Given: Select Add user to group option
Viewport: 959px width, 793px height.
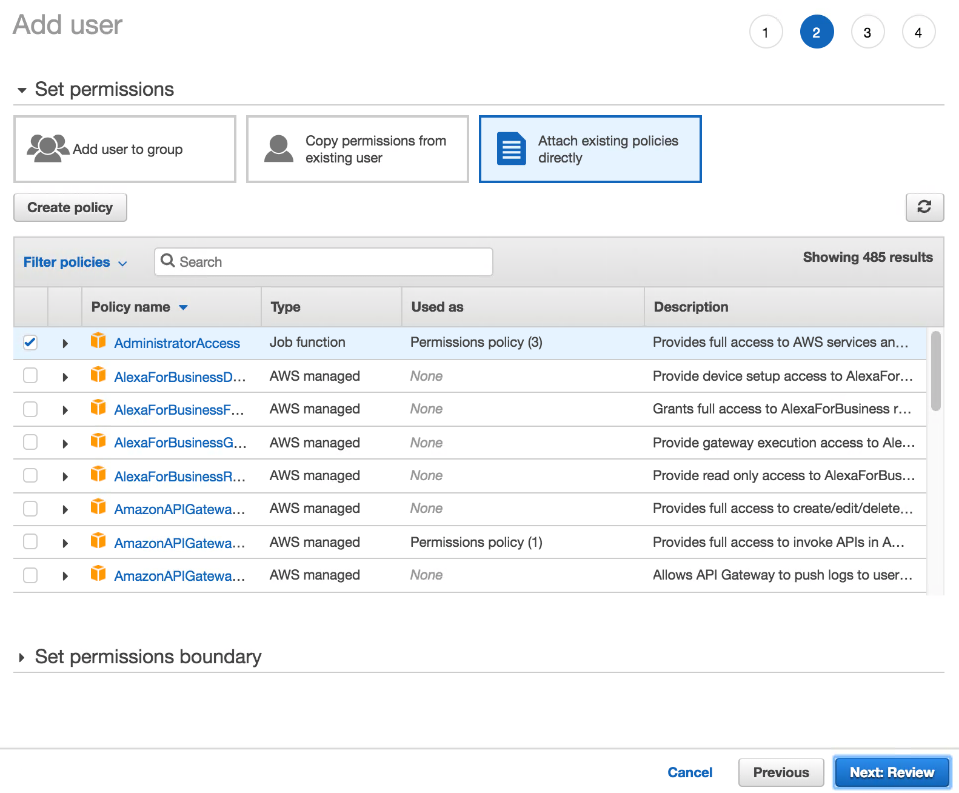Looking at the screenshot, I should point(125,149).
